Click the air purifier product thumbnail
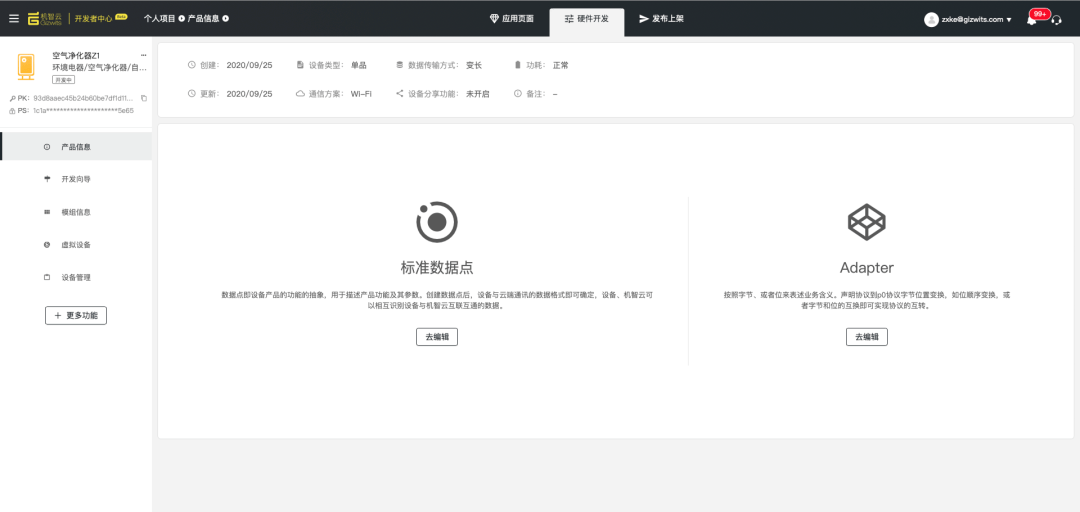The image size is (1080, 512). click(x=26, y=67)
